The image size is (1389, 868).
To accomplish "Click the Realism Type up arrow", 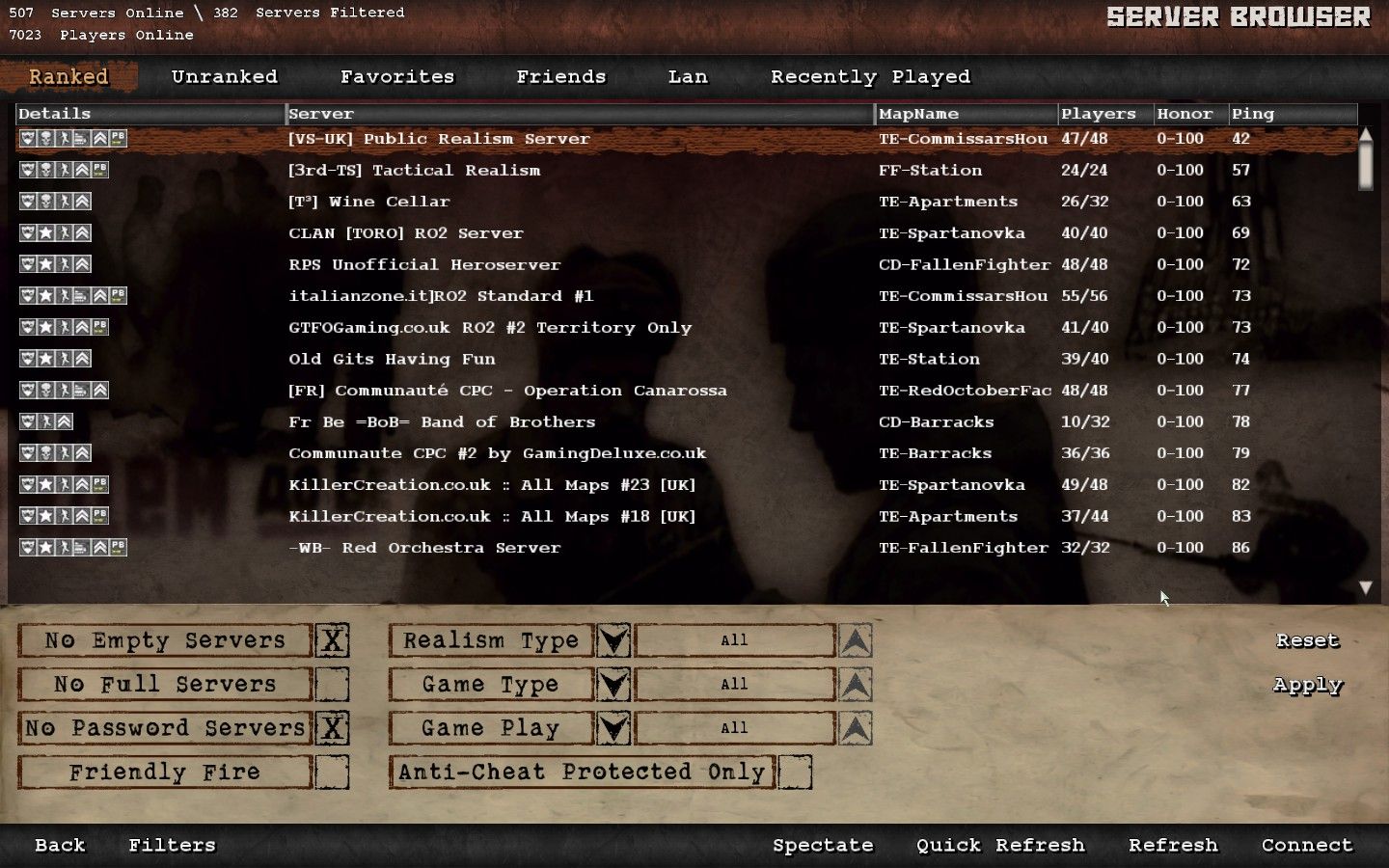I will click(856, 640).
